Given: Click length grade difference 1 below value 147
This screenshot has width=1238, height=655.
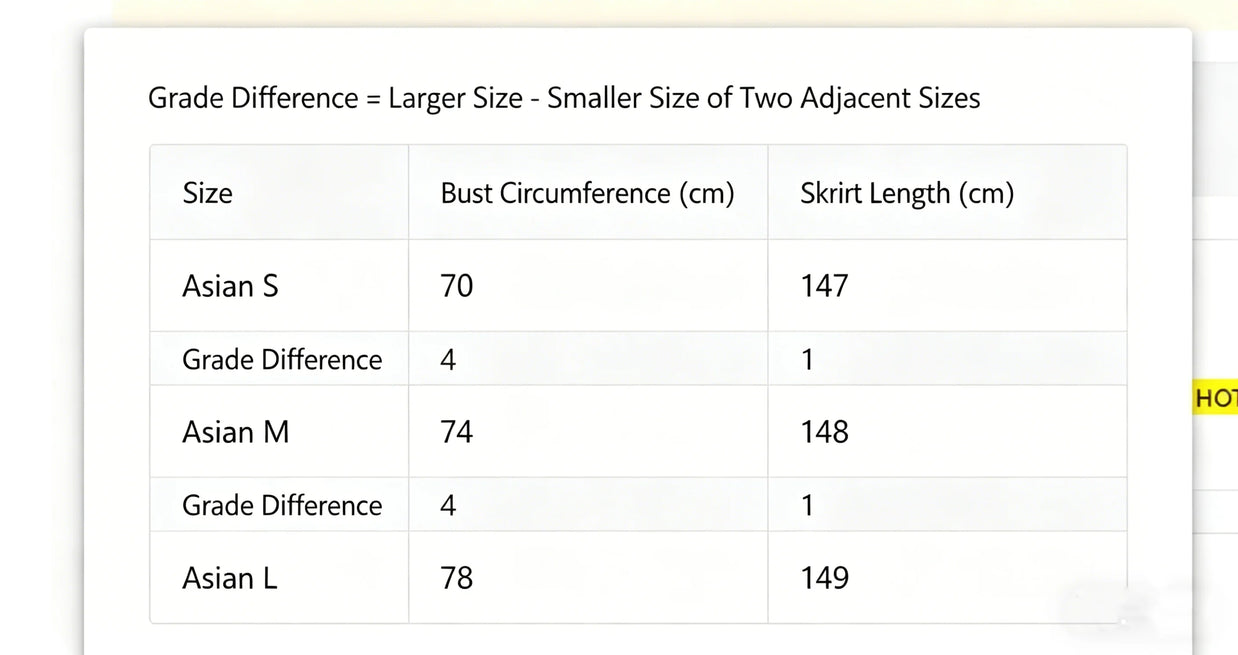Looking at the screenshot, I should 807,360.
